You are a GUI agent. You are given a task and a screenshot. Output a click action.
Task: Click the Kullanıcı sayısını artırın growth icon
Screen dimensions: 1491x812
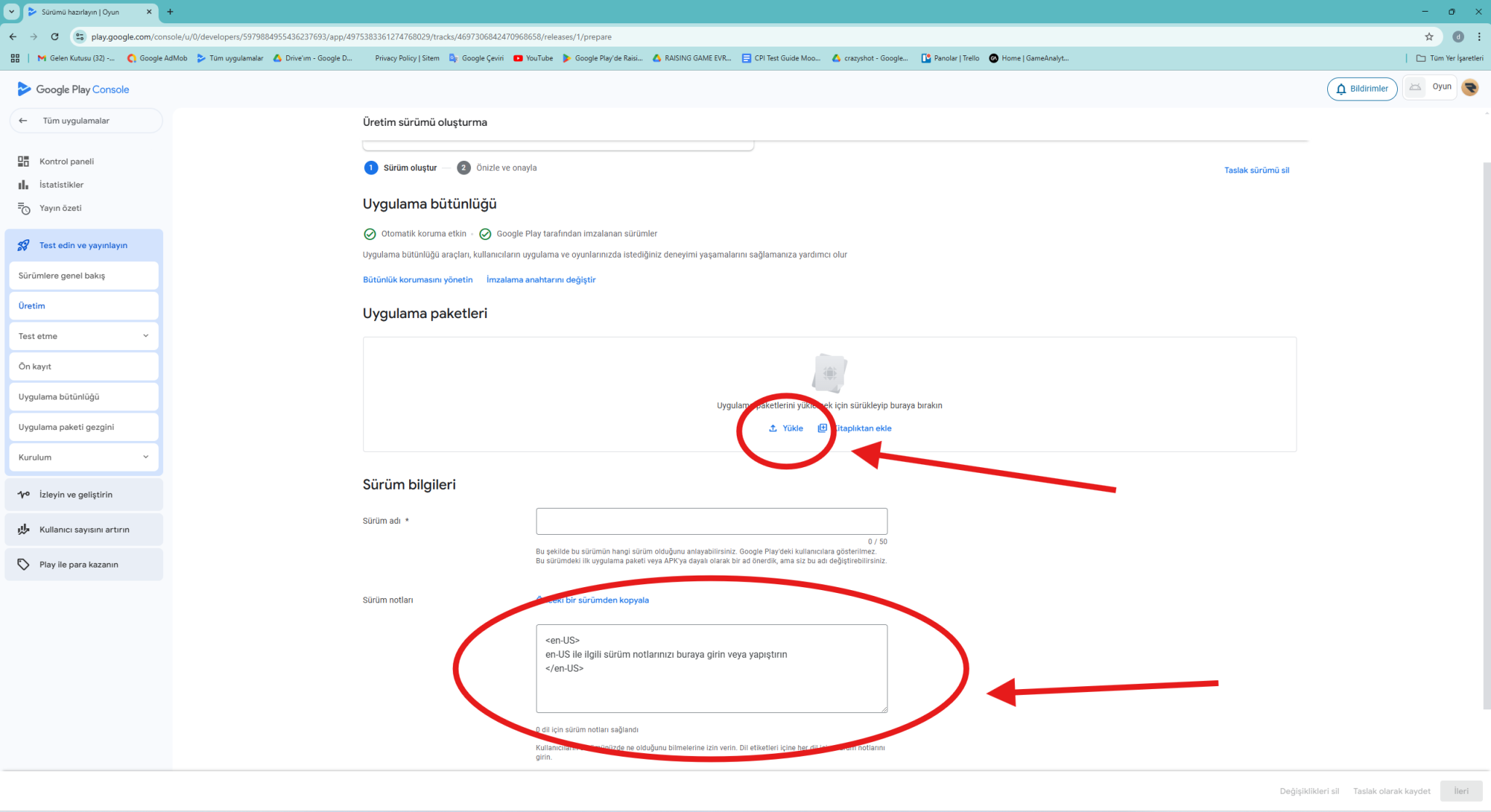point(23,530)
